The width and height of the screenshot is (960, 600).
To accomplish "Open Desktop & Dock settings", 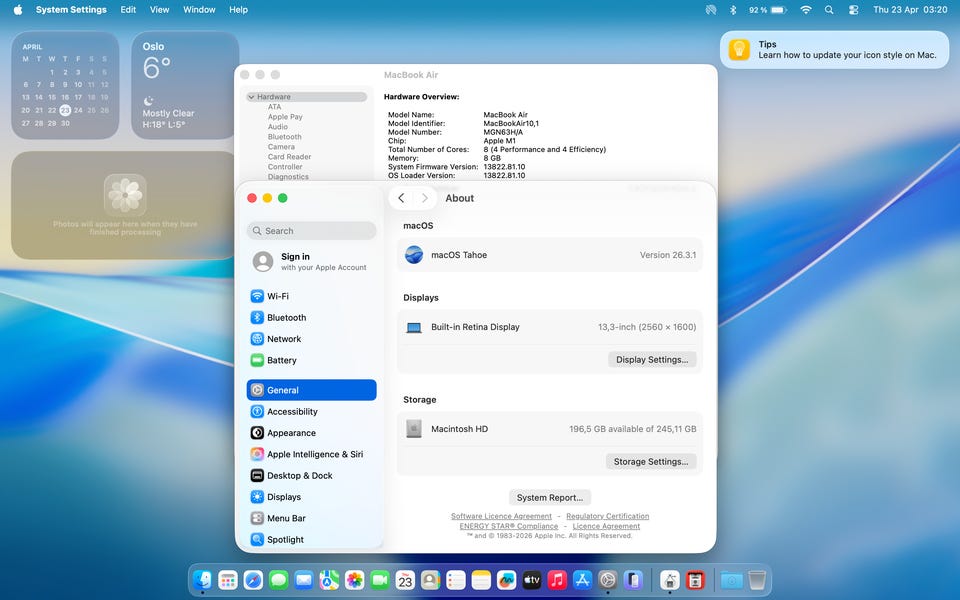I will pyautogui.click(x=311, y=476).
